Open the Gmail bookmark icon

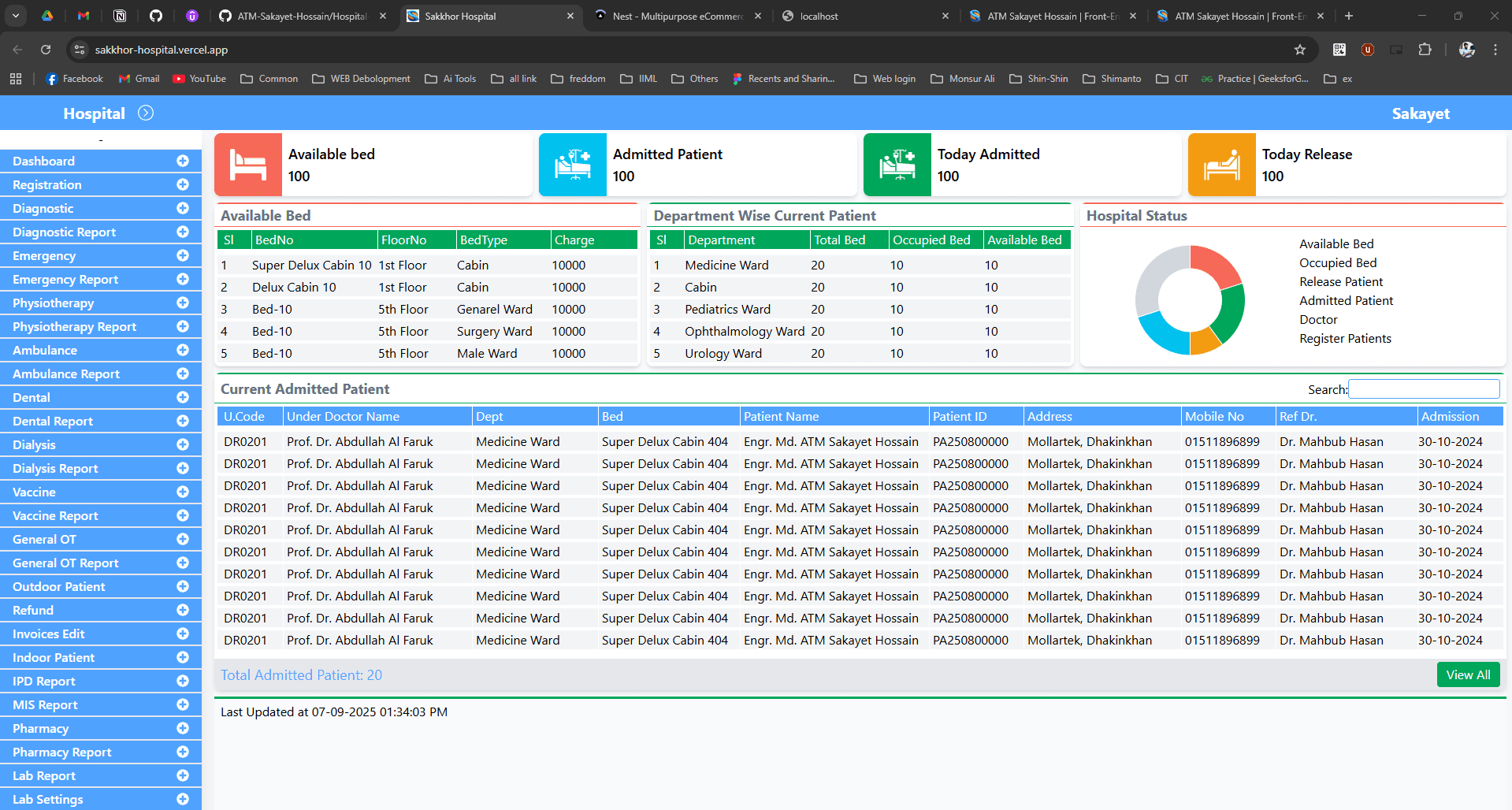click(x=123, y=78)
